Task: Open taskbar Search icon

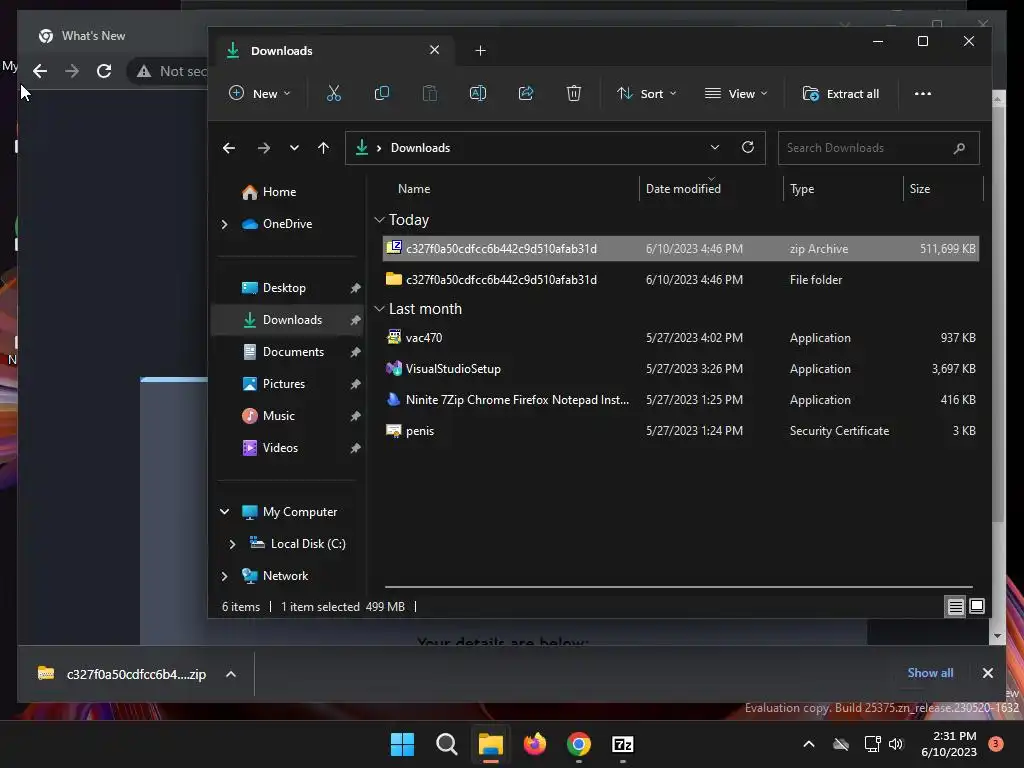Action: (447, 744)
